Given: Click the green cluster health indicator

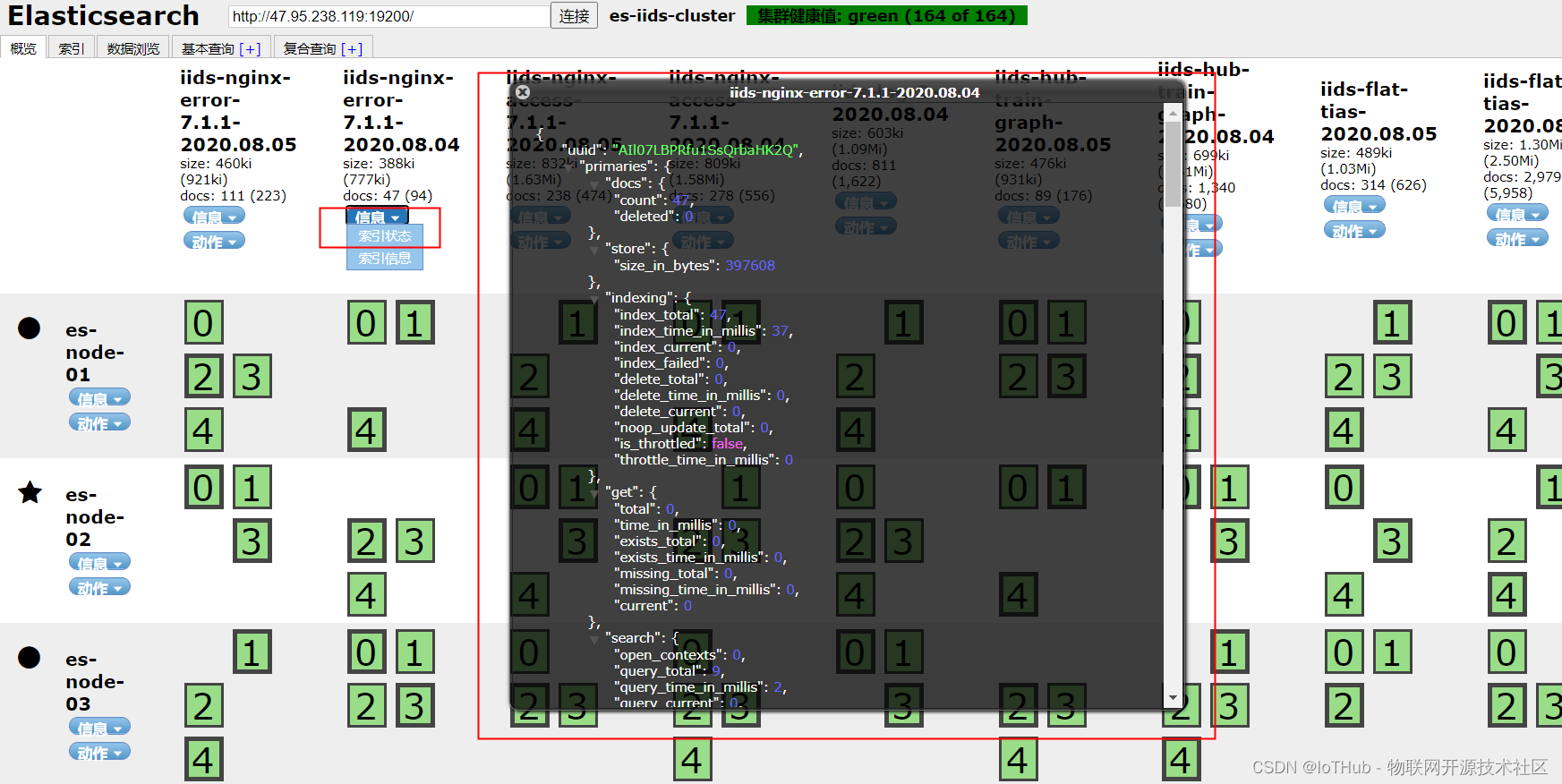Looking at the screenshot, I should coord(887,16).
